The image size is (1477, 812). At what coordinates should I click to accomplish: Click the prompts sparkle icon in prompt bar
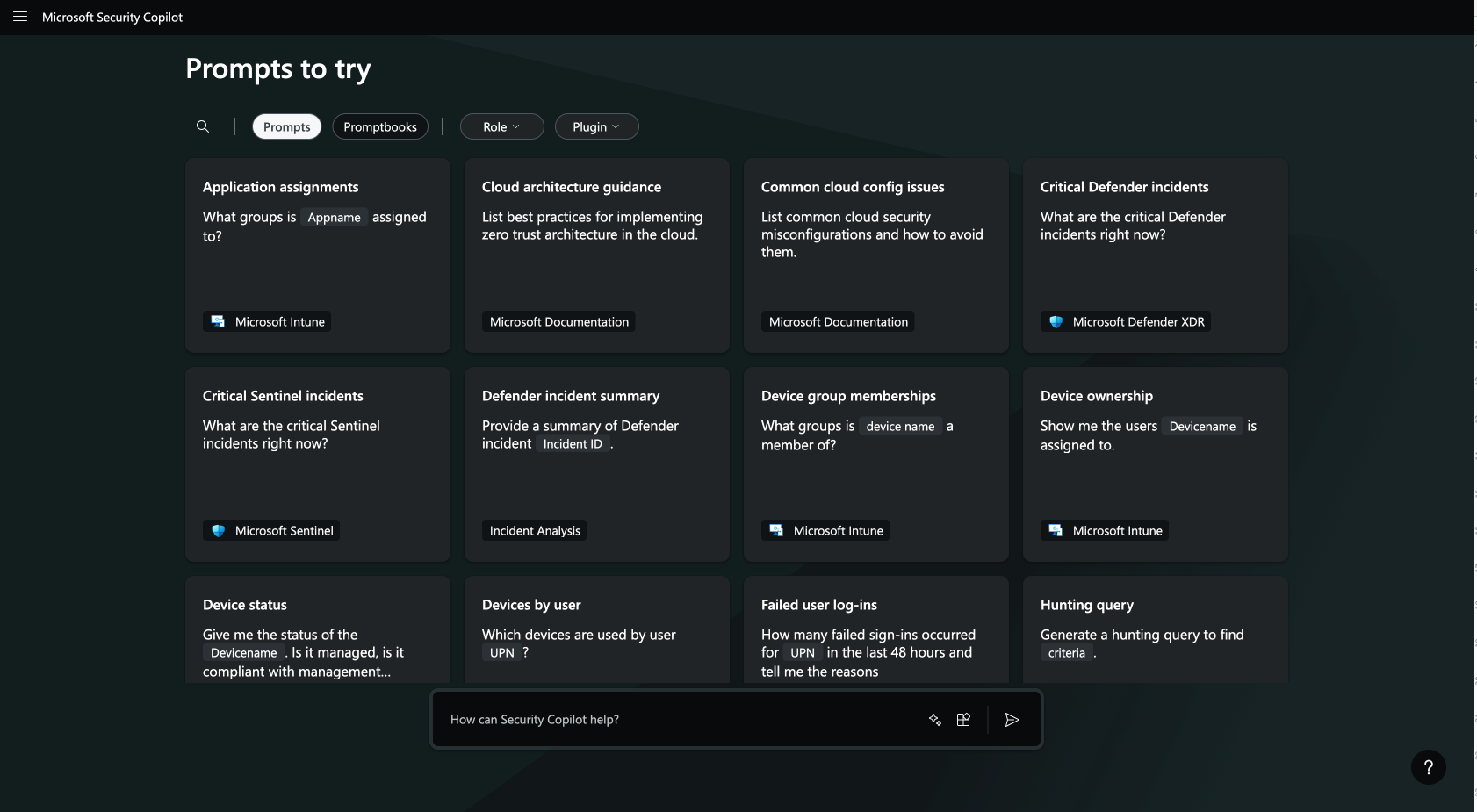[934, 720]
